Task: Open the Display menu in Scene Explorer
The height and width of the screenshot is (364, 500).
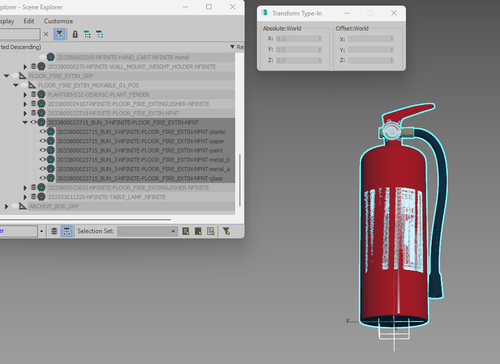Action: point(7,21)
